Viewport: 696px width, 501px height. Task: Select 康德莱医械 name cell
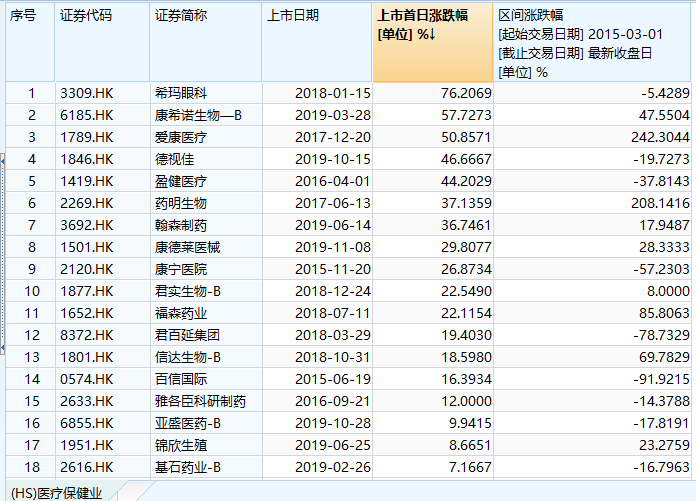[x=206, y=247]
